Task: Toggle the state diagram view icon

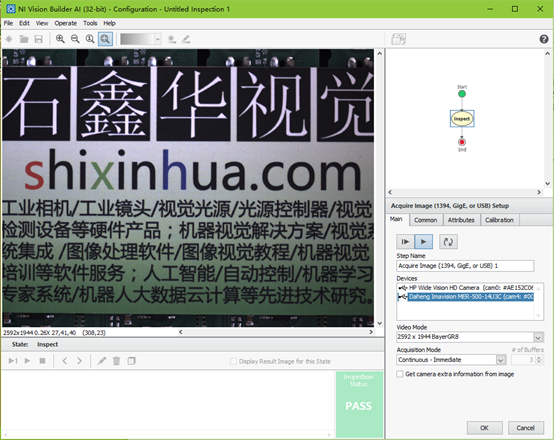Action: pyautogui.click(x=399, y=39)
